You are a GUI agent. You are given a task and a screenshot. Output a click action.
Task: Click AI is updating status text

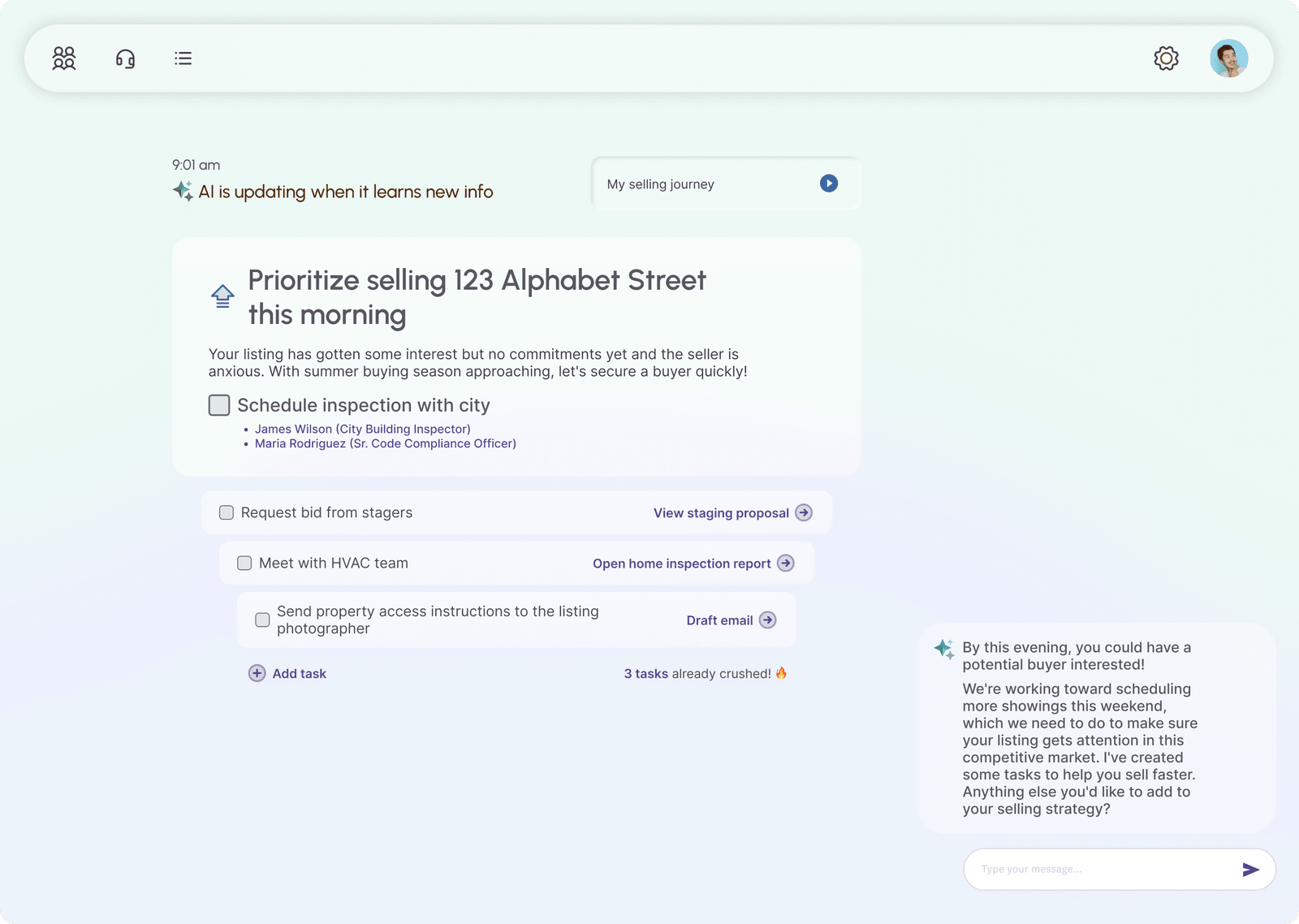pyautogui.click(x=346, y=192)
